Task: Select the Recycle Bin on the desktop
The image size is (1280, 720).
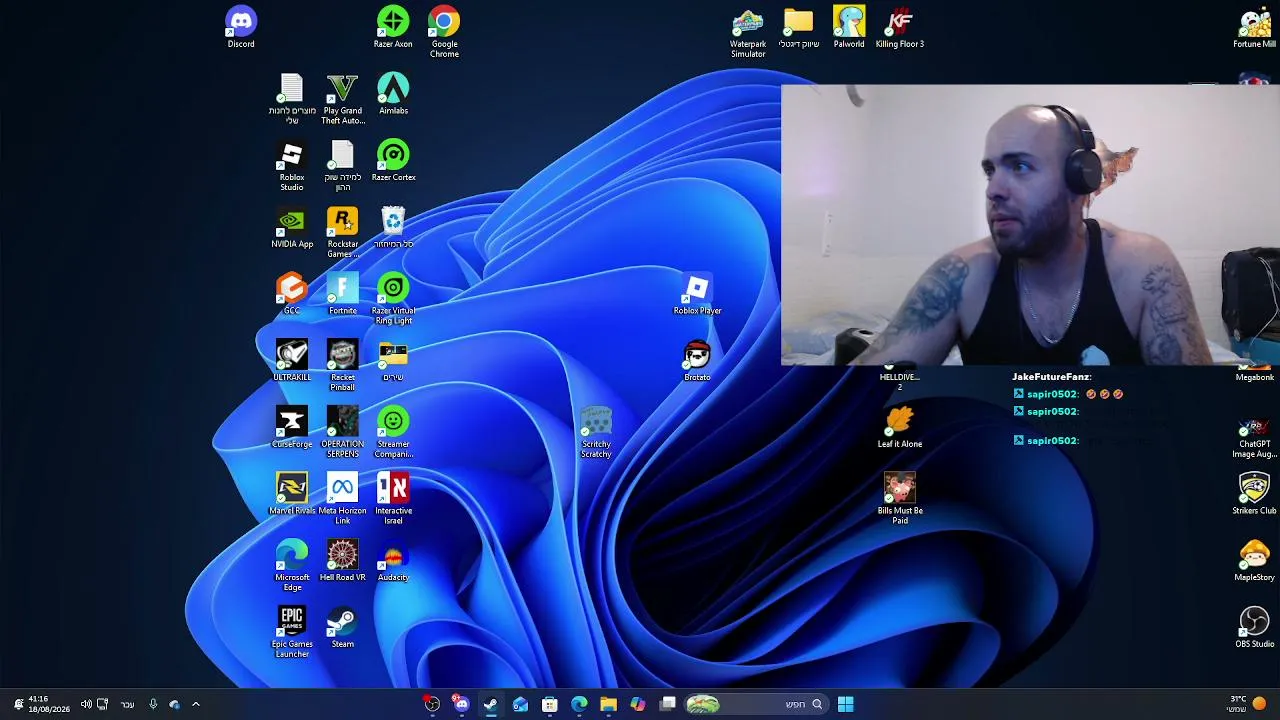Action: [x=393, y=228]
